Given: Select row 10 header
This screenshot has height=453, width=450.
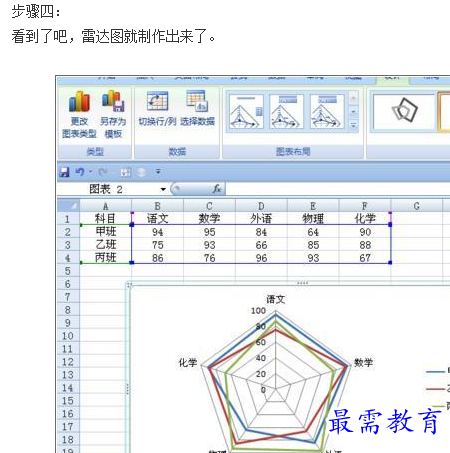Looking at the screenshot, I should [x=68, y=336].
